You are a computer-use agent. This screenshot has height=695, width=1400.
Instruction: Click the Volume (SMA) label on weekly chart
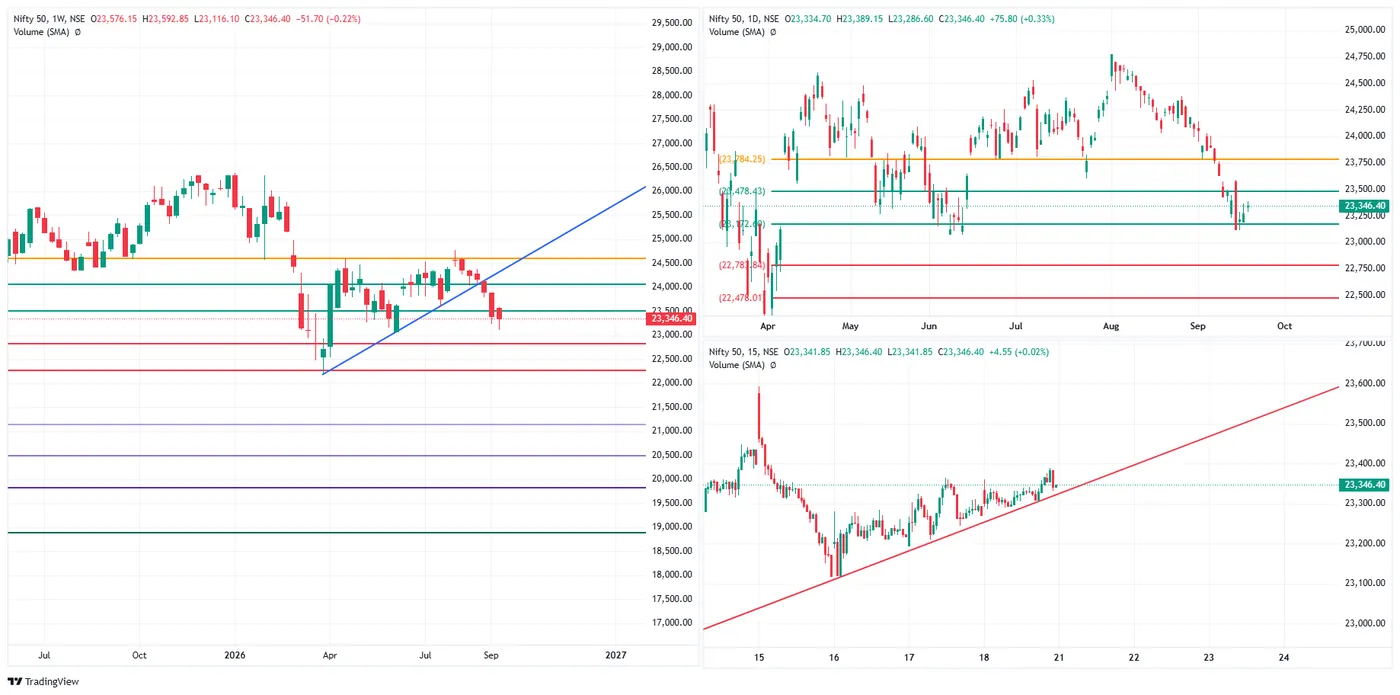tap(41, 32)
